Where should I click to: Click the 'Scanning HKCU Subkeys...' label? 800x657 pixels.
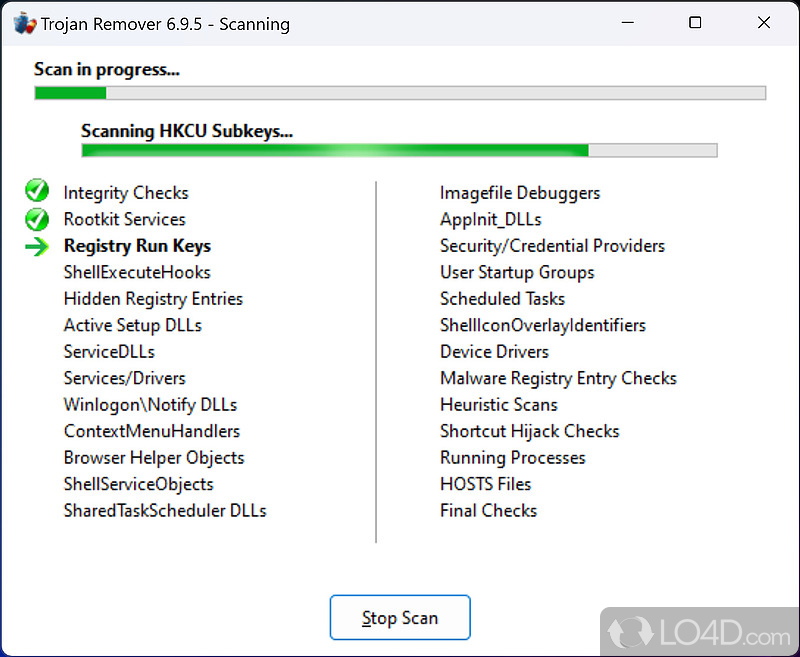187,131
